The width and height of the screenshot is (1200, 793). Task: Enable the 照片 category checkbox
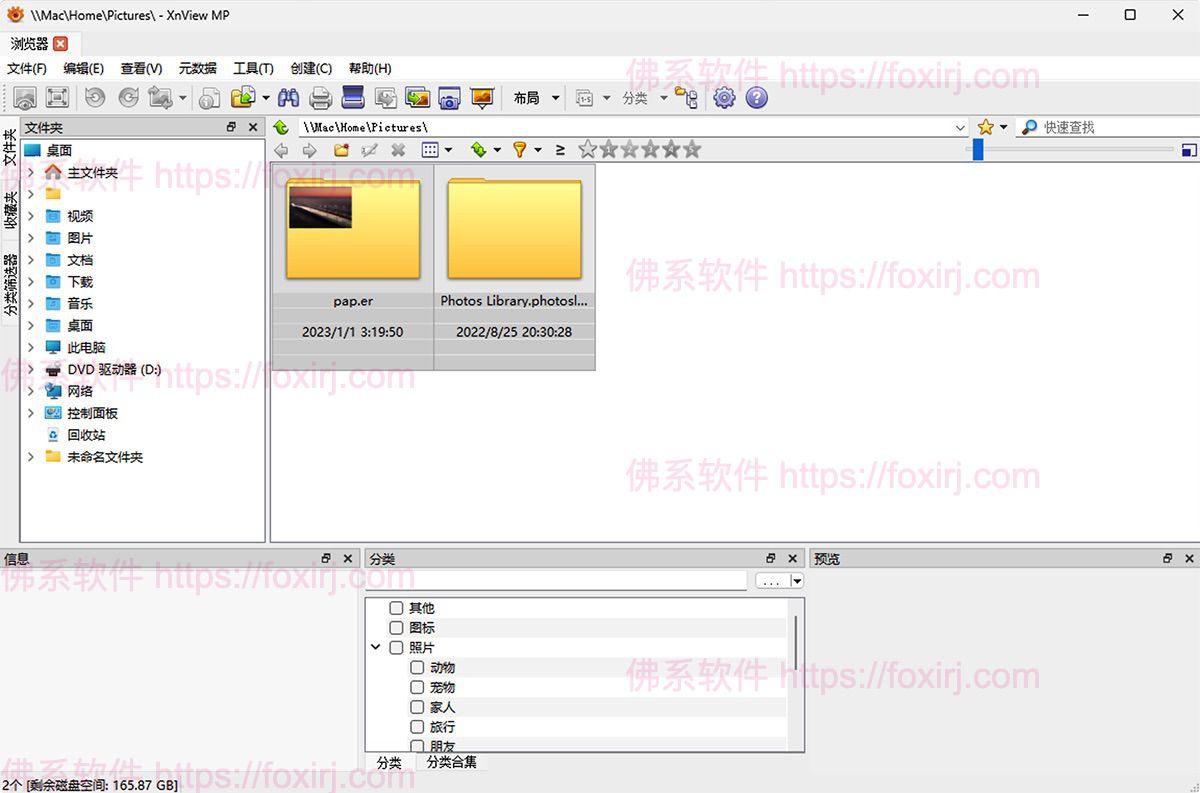[396, 647]
